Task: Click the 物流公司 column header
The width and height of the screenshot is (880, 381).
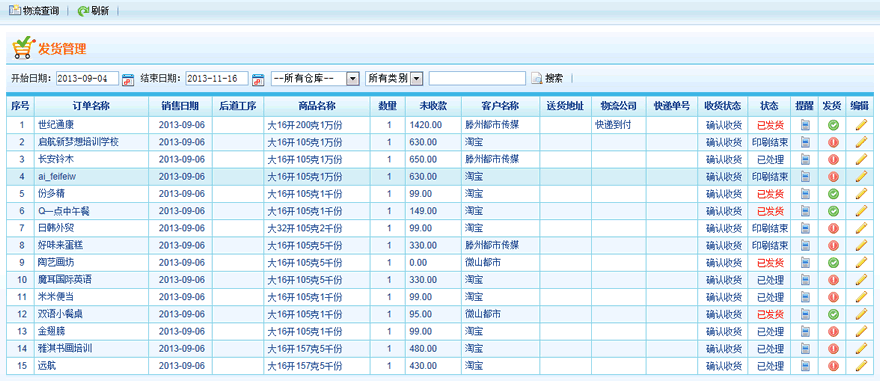Action: pyautogui.click(x=618, y=107)
